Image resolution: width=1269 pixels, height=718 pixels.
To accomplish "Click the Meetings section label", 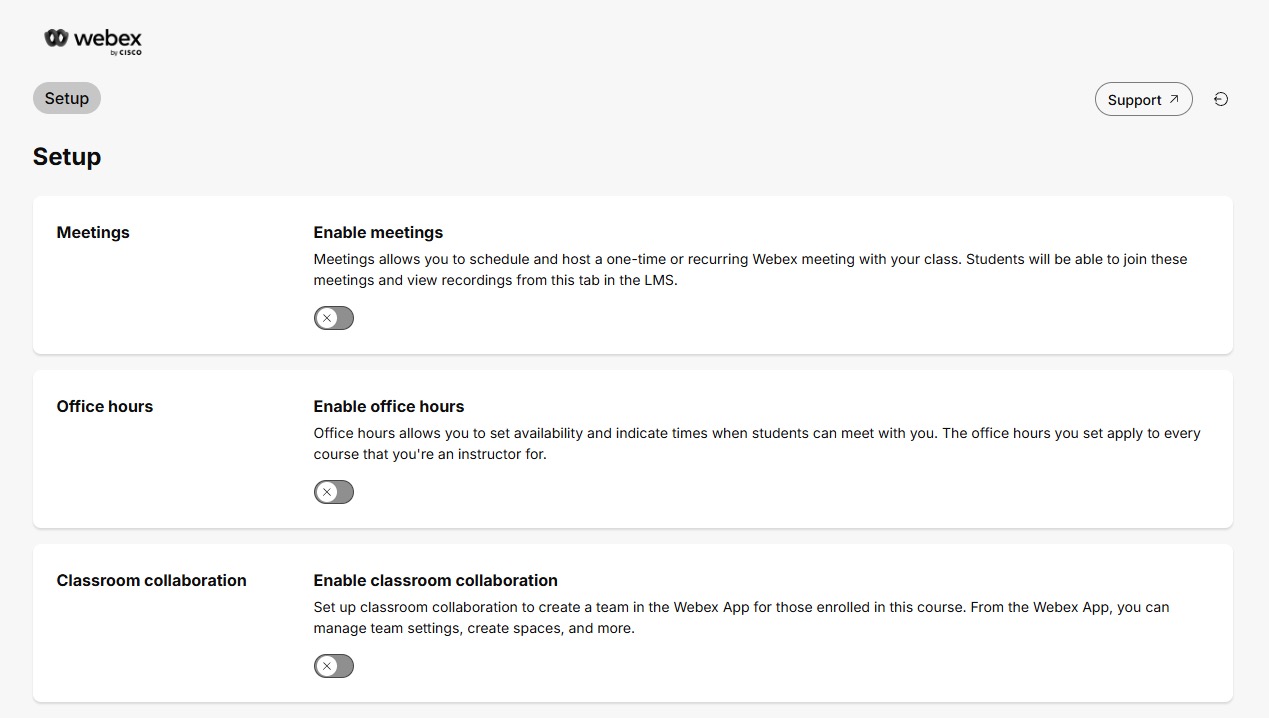I will (x=93, y=232).
